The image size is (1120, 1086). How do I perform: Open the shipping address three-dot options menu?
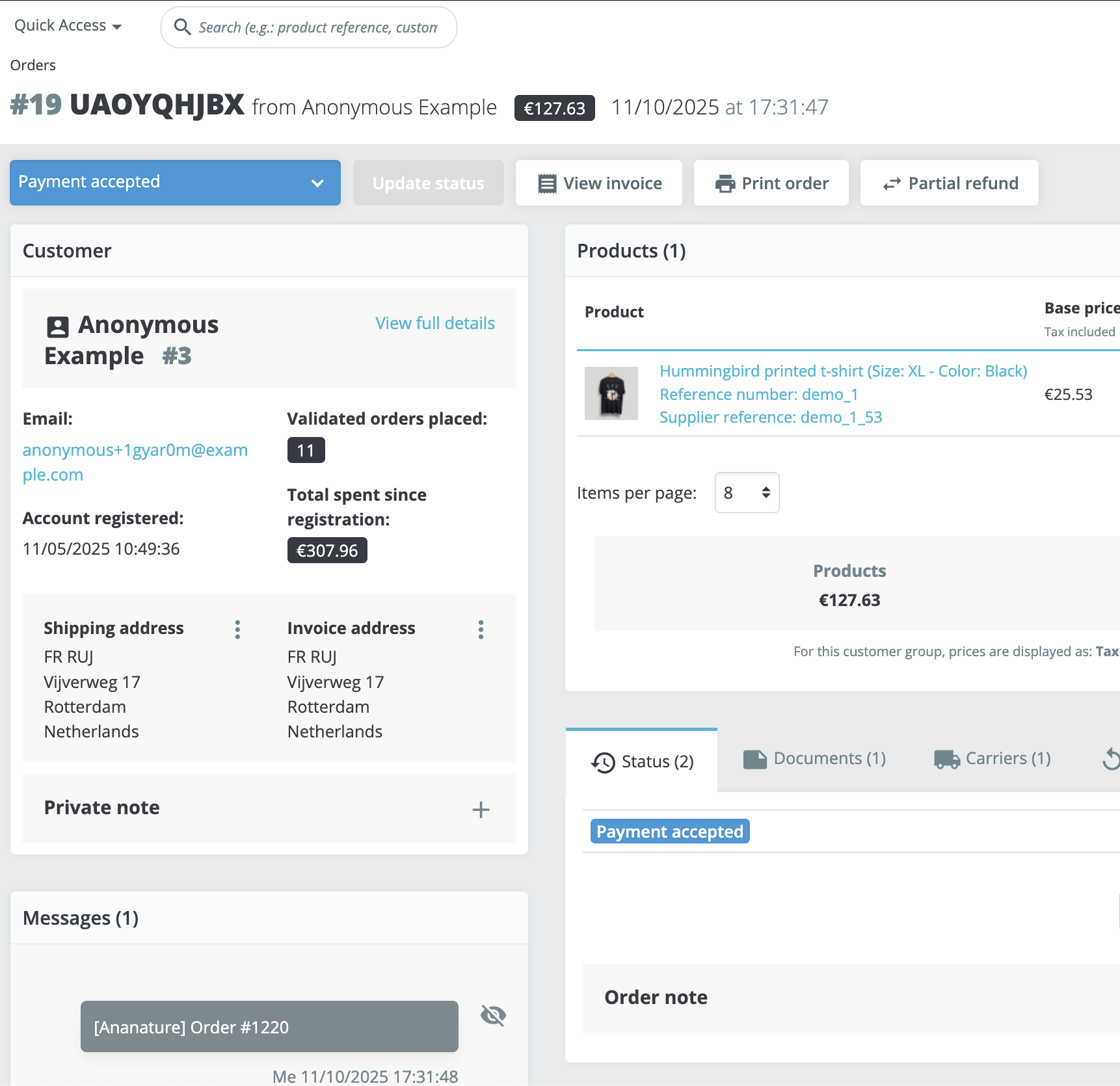237,629
